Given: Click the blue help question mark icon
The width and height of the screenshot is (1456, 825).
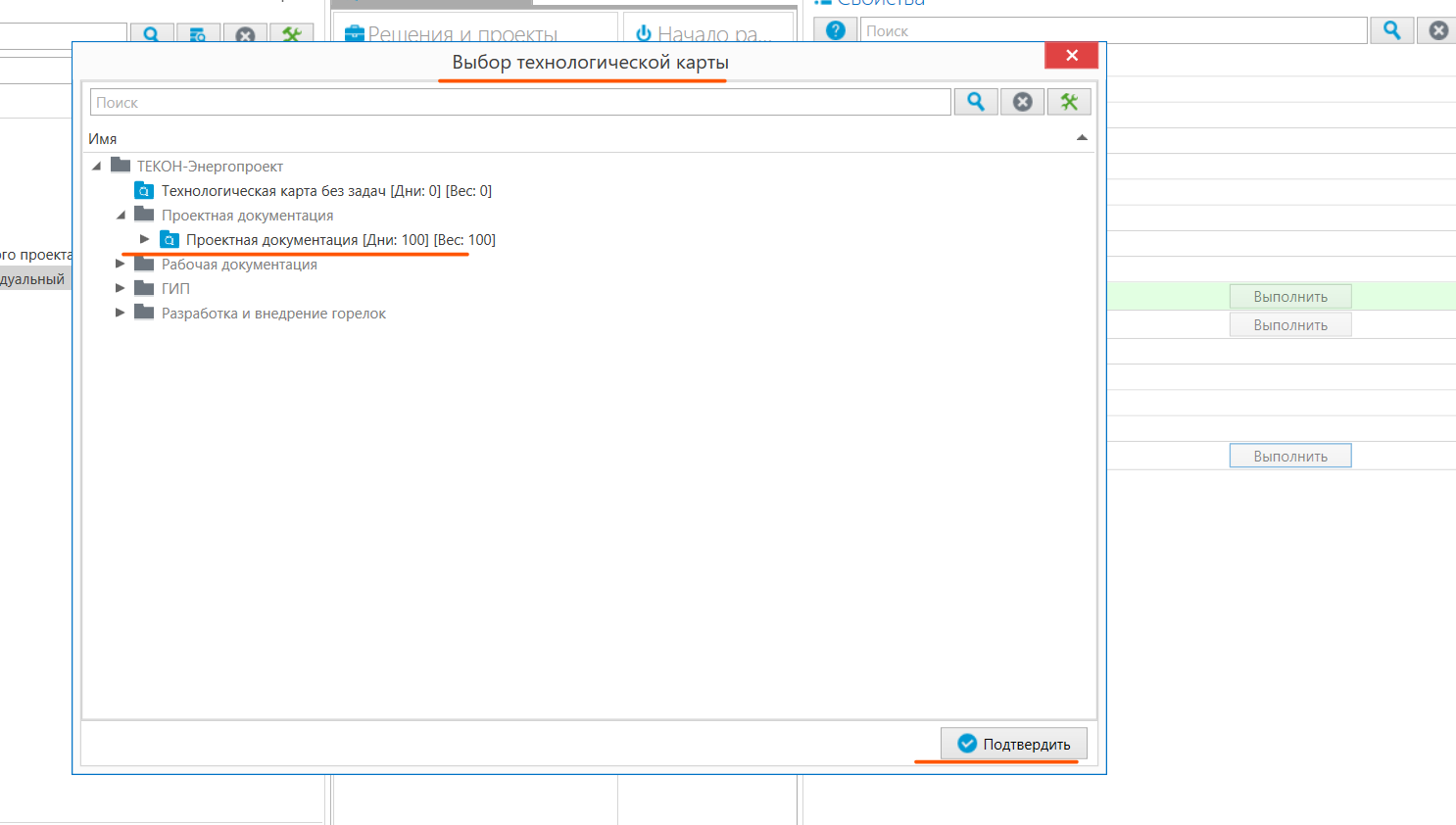Looking at the screenshot, I should click(835, 30).
